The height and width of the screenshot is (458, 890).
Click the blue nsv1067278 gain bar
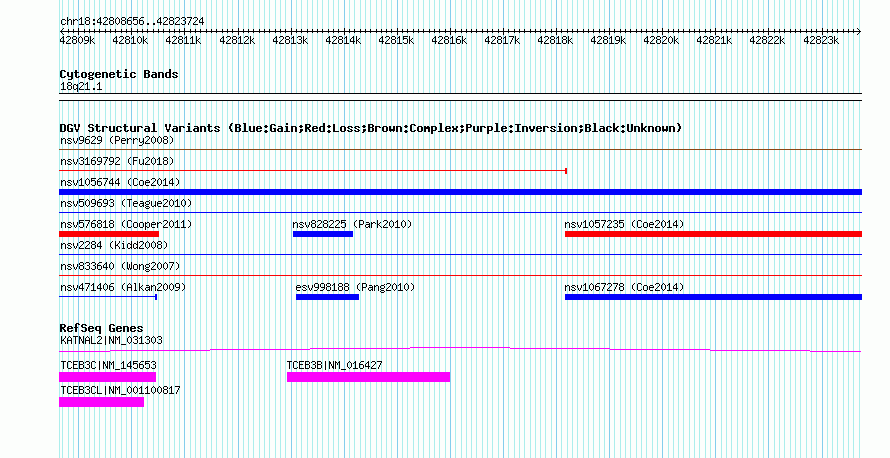tap(713, 297)
